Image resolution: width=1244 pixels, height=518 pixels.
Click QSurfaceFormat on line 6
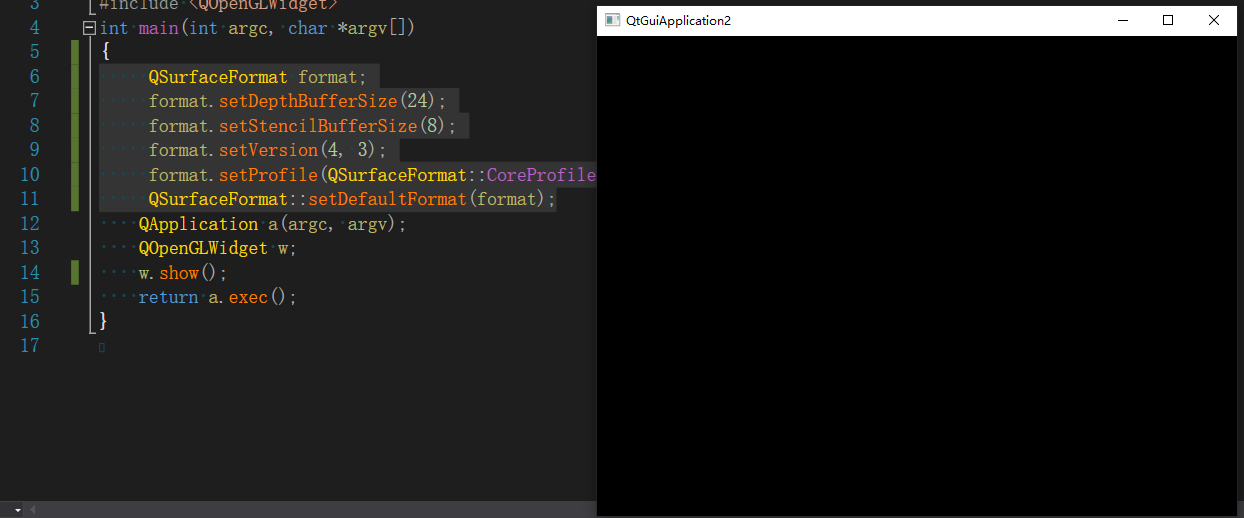coord(218,77)
